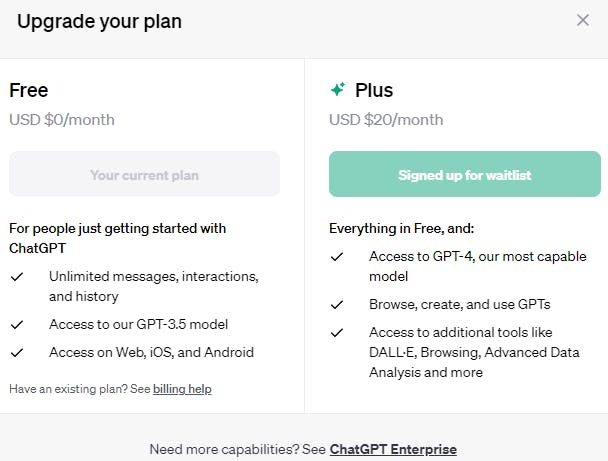Screen dimensions: 608x461
Task: Click the Signed up for waitlist button
Action: [465, 174]
